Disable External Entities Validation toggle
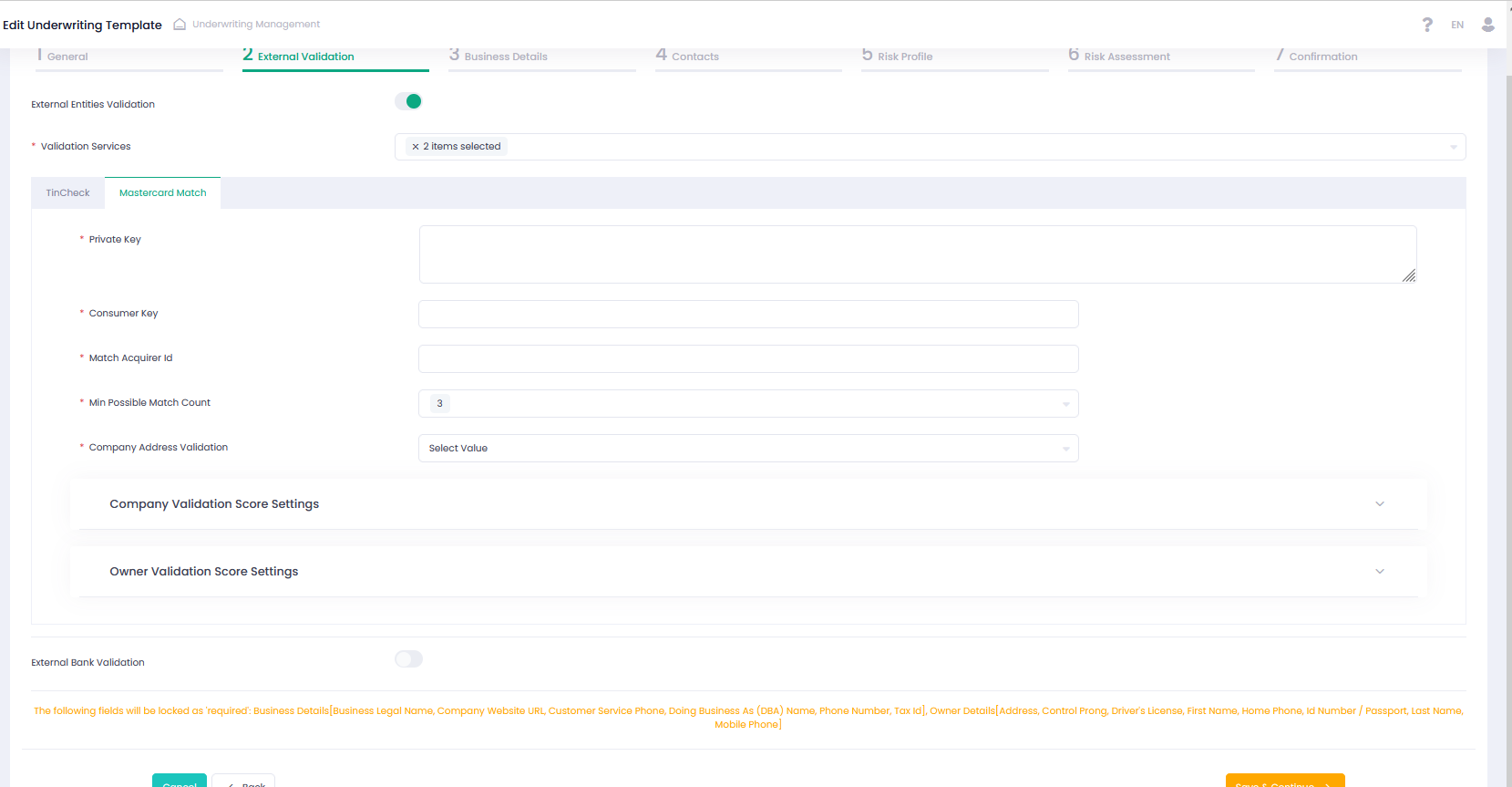Screen dimensions: 1512x787 pyautogui.click(x=408, y=101)
